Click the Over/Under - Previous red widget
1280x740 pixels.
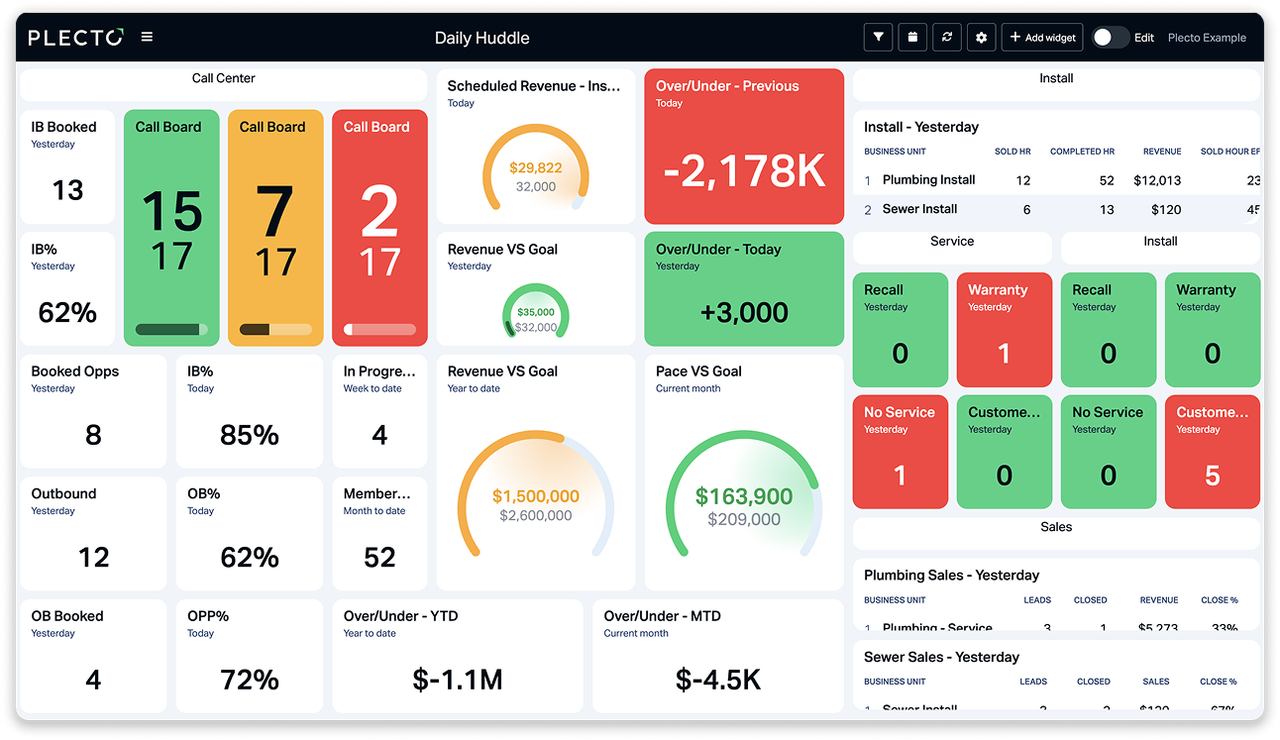point(743,145)
